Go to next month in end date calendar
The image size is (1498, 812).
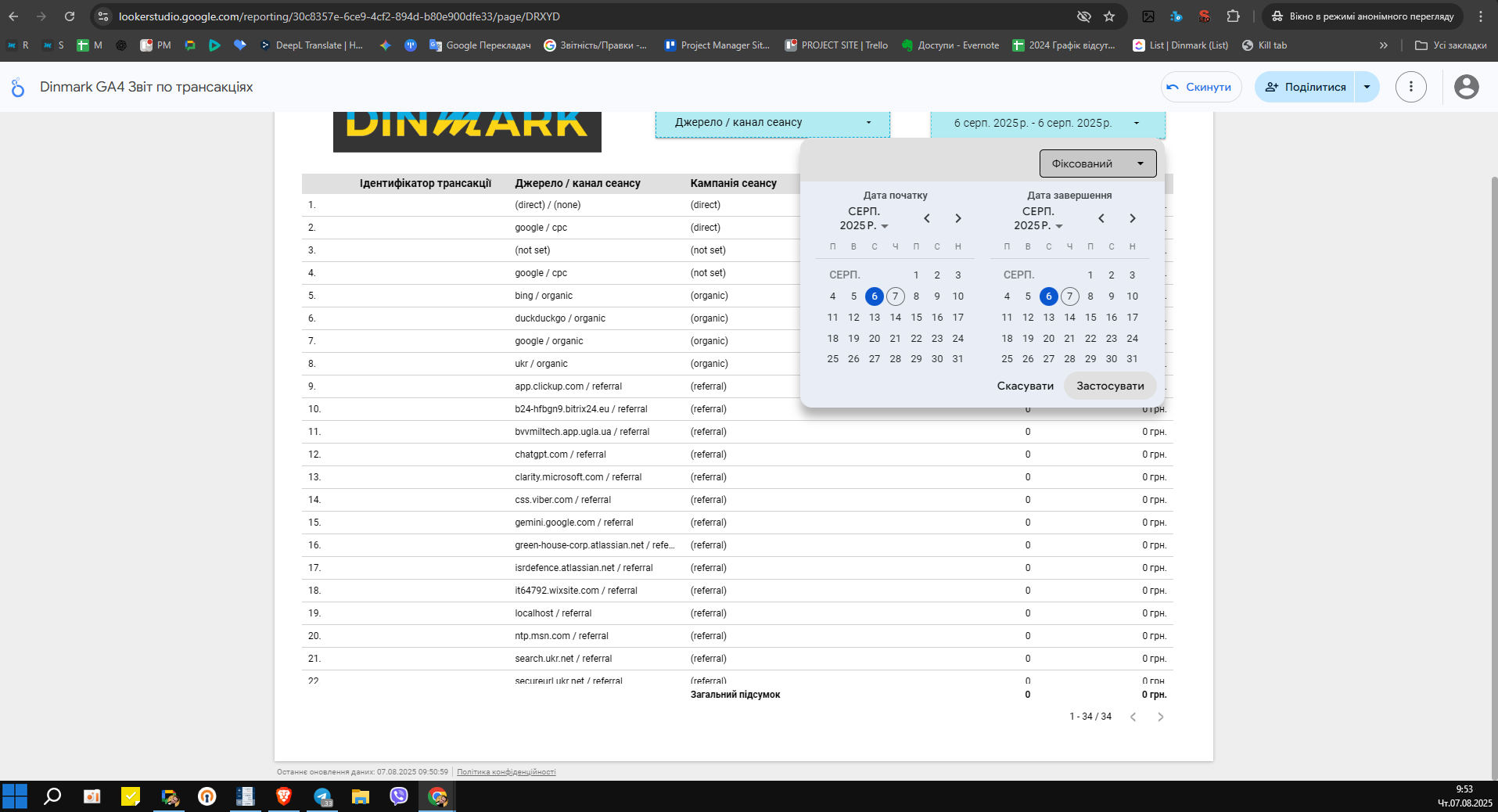coord(1132,218)
